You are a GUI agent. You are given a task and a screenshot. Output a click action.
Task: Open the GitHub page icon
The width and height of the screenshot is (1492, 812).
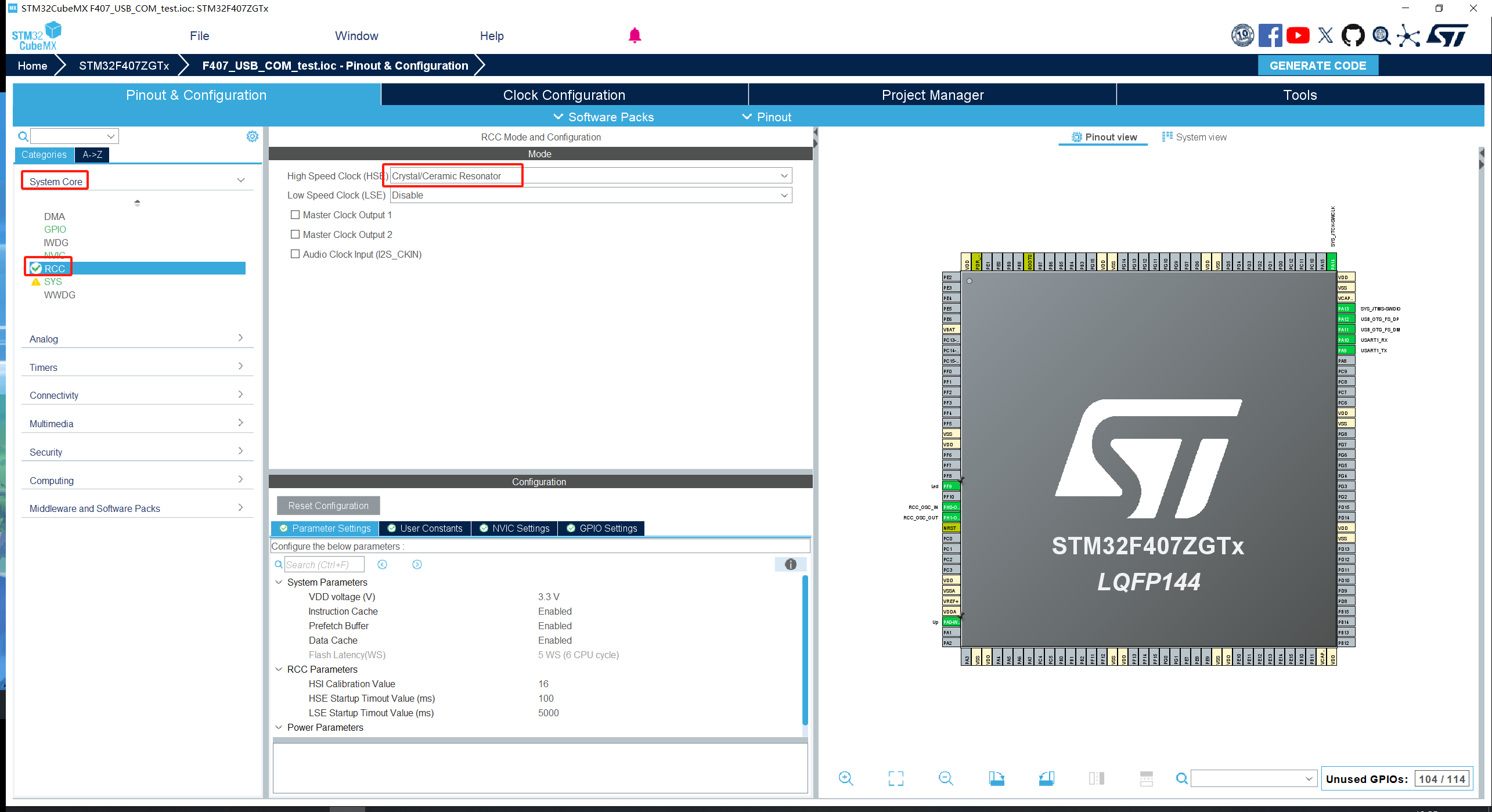click(x=1353, y=35)
